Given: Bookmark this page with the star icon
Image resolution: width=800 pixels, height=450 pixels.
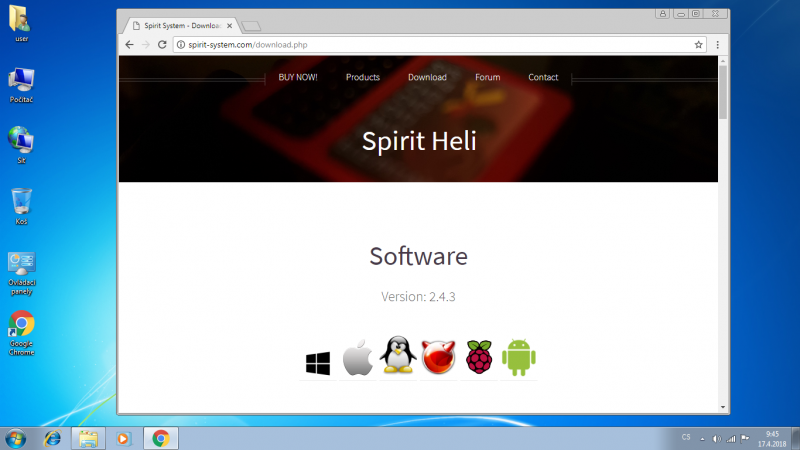Looking at the screenshot, I should (x=698, y=45).
